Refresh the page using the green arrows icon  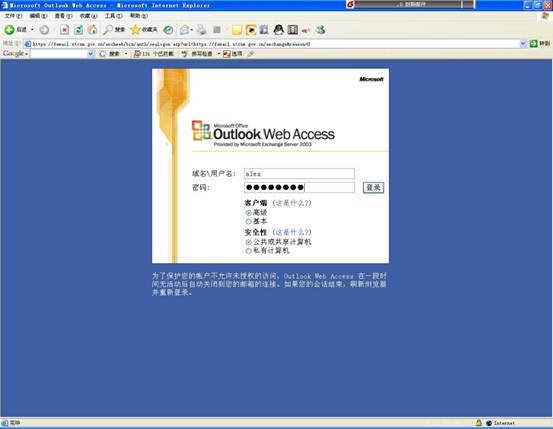78,30
